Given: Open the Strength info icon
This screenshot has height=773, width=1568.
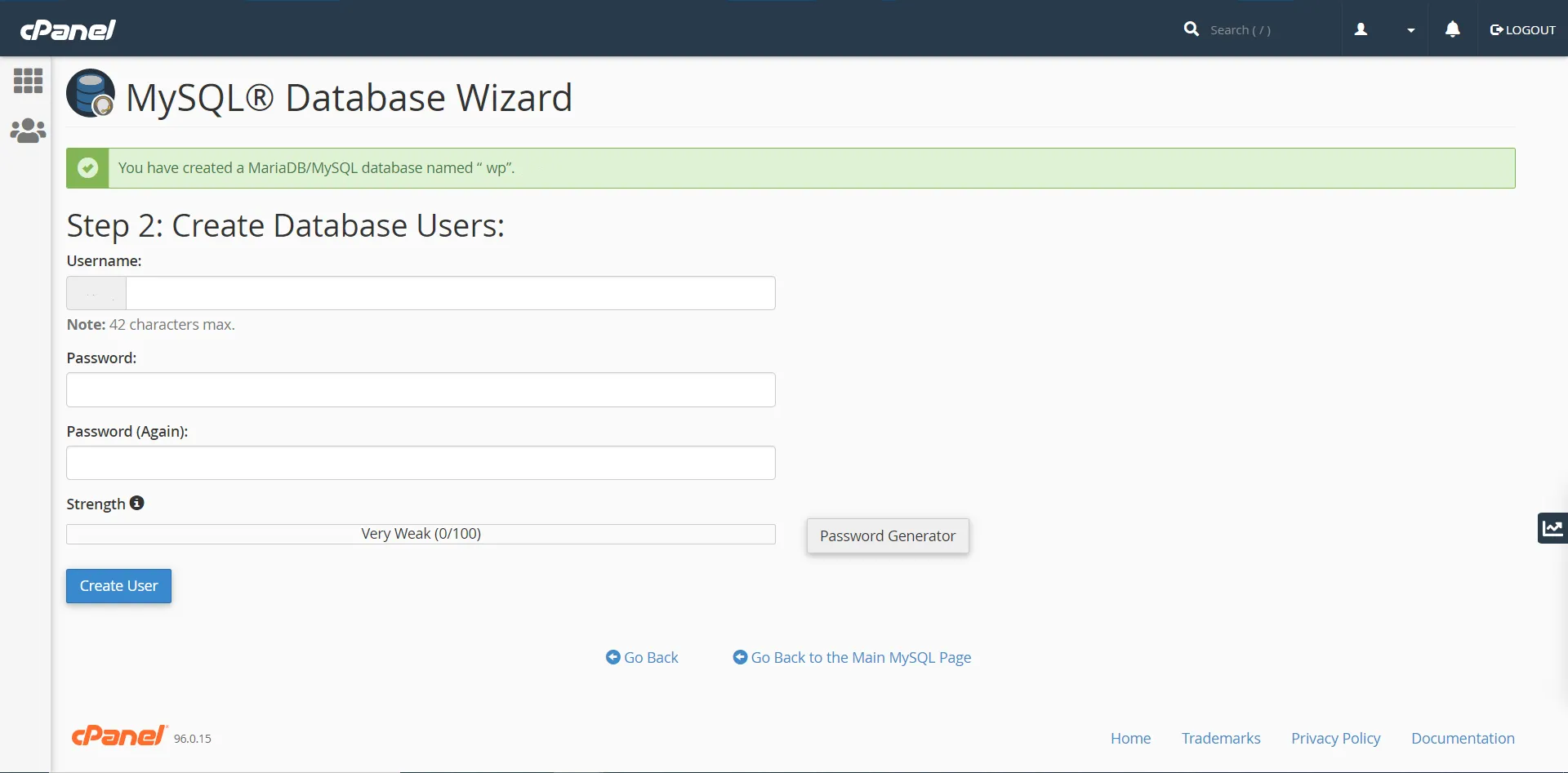Looking at the screenshot, I should [x=137, y=503].
